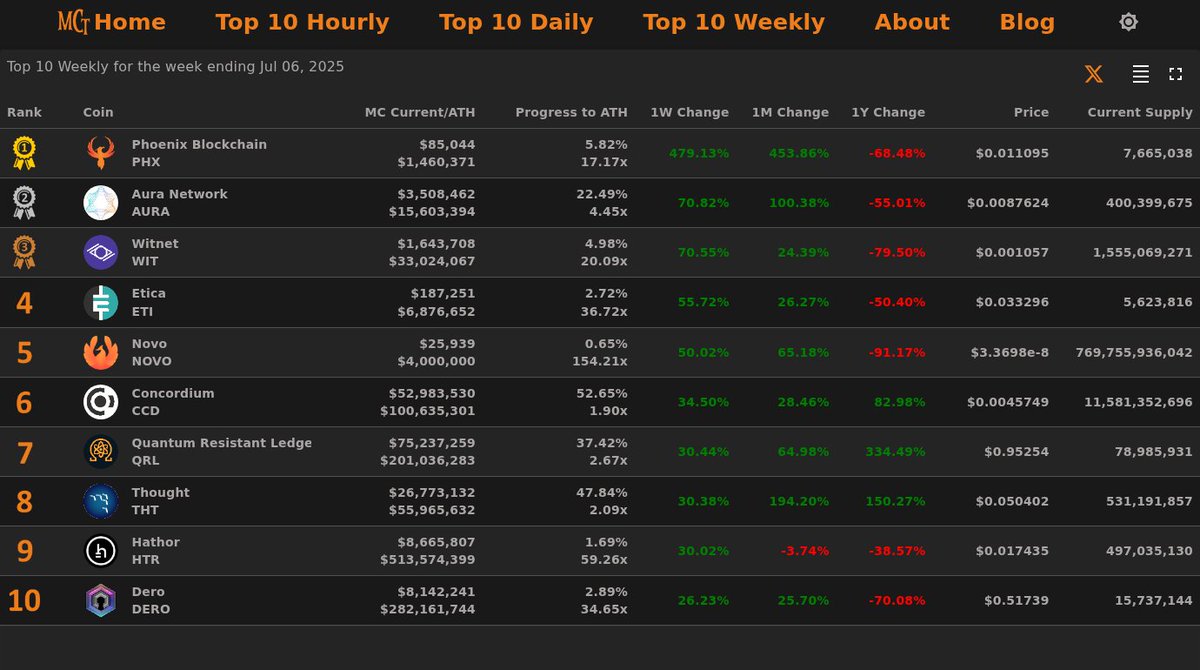Open the Top 10 Daily page

point(516,22)
